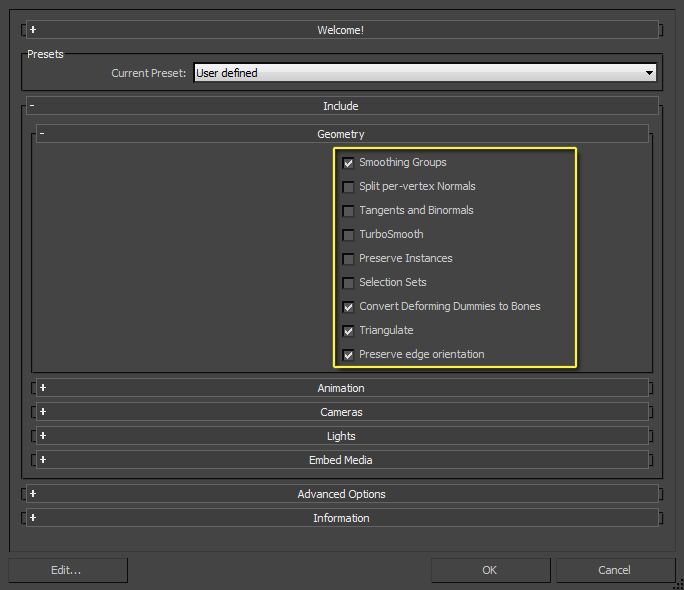Collapse the Include rollout
The height and width of the screenshot is (590, 684).
(340, 106)
